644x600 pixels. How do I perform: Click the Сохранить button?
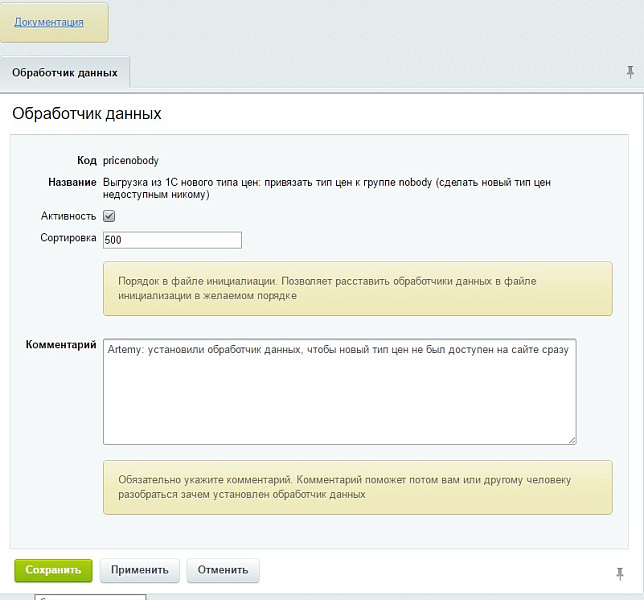pos(53,570)
